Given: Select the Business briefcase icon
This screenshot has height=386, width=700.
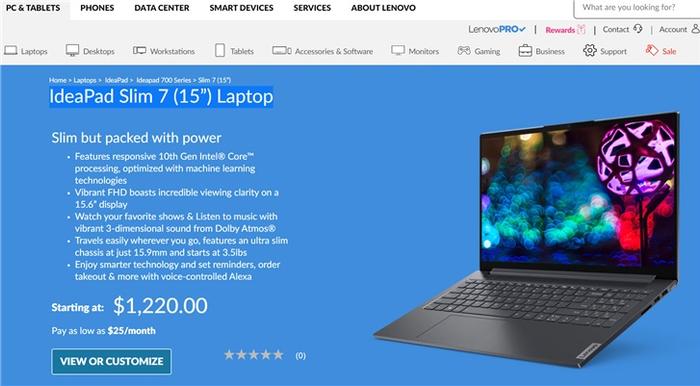Looking at the screenshot, I should click(x=525, y=50).
